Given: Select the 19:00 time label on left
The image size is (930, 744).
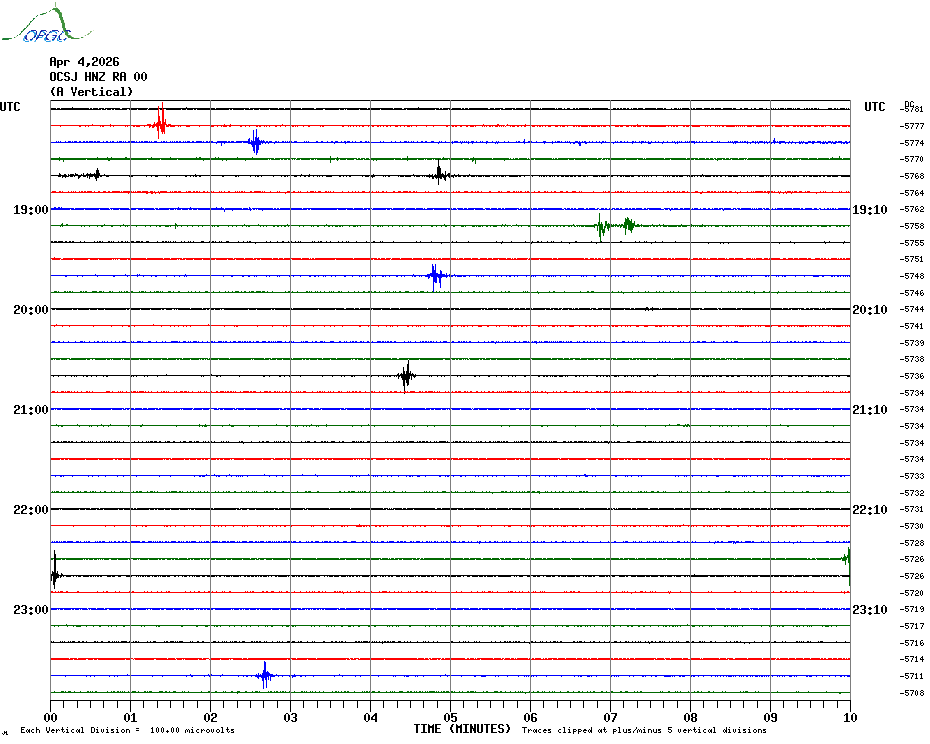Looking at the screenshot, I should (30, 210).
